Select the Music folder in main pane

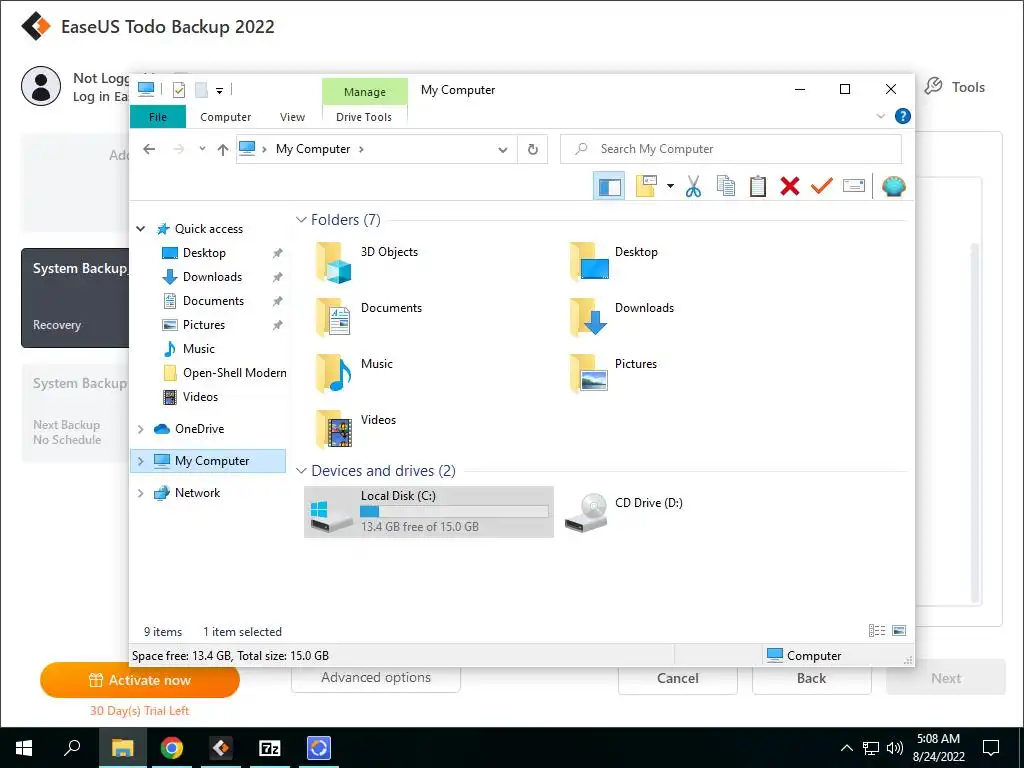click(x=354, y=373)
